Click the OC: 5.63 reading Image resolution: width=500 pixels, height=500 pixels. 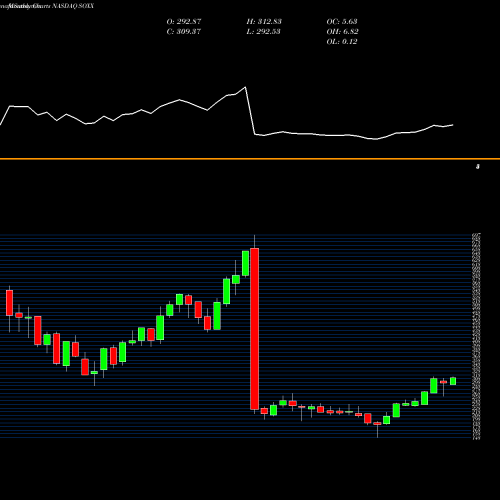[342, 22]
